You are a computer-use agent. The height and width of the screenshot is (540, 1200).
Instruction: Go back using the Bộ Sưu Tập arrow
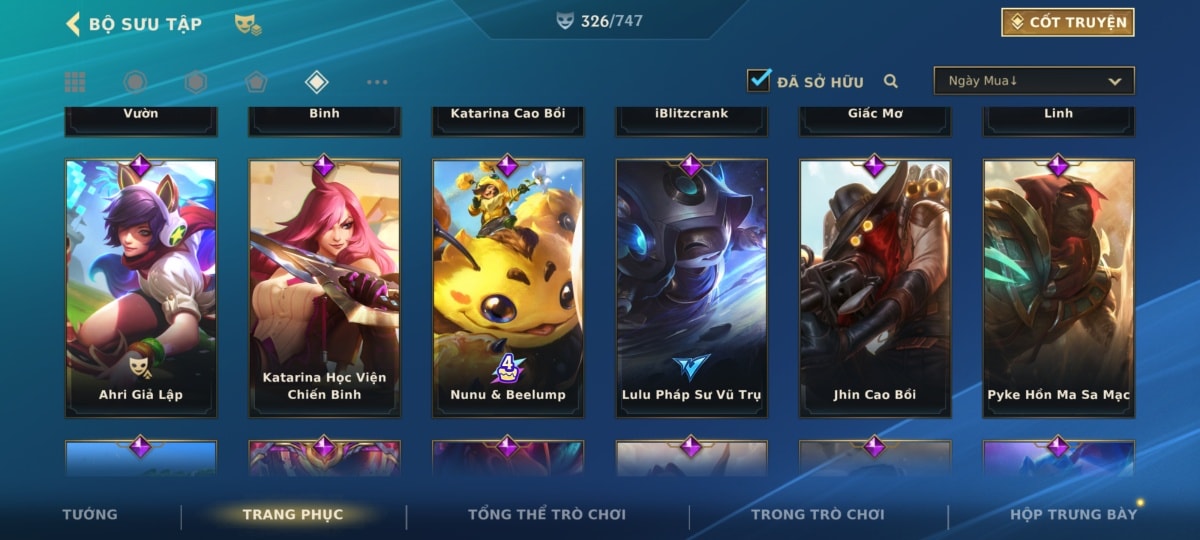[x=73, y=23]
